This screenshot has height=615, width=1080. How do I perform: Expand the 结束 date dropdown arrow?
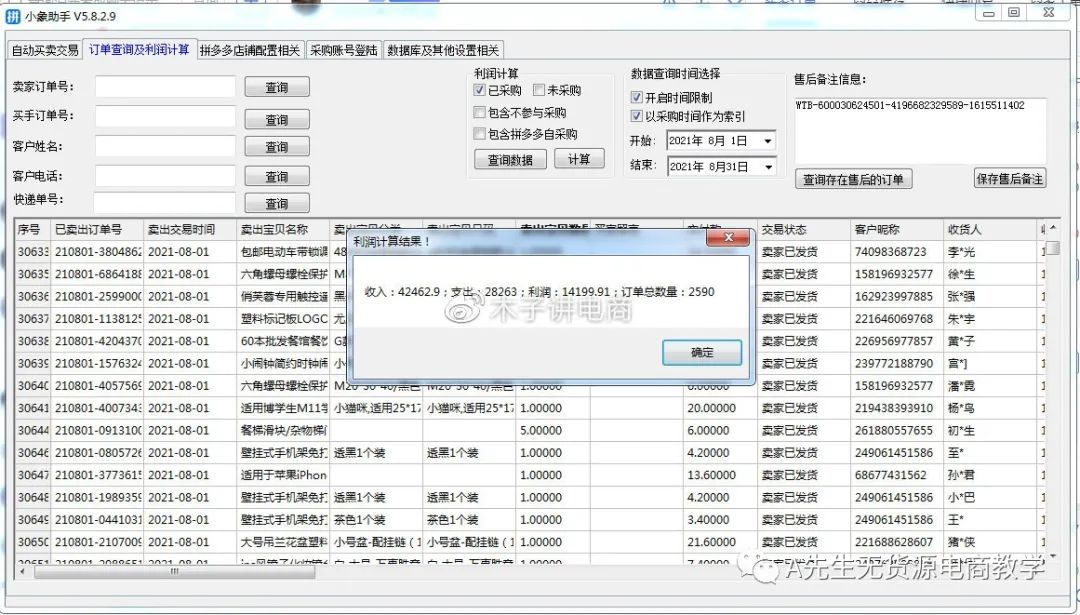click(x=767, y=167)
